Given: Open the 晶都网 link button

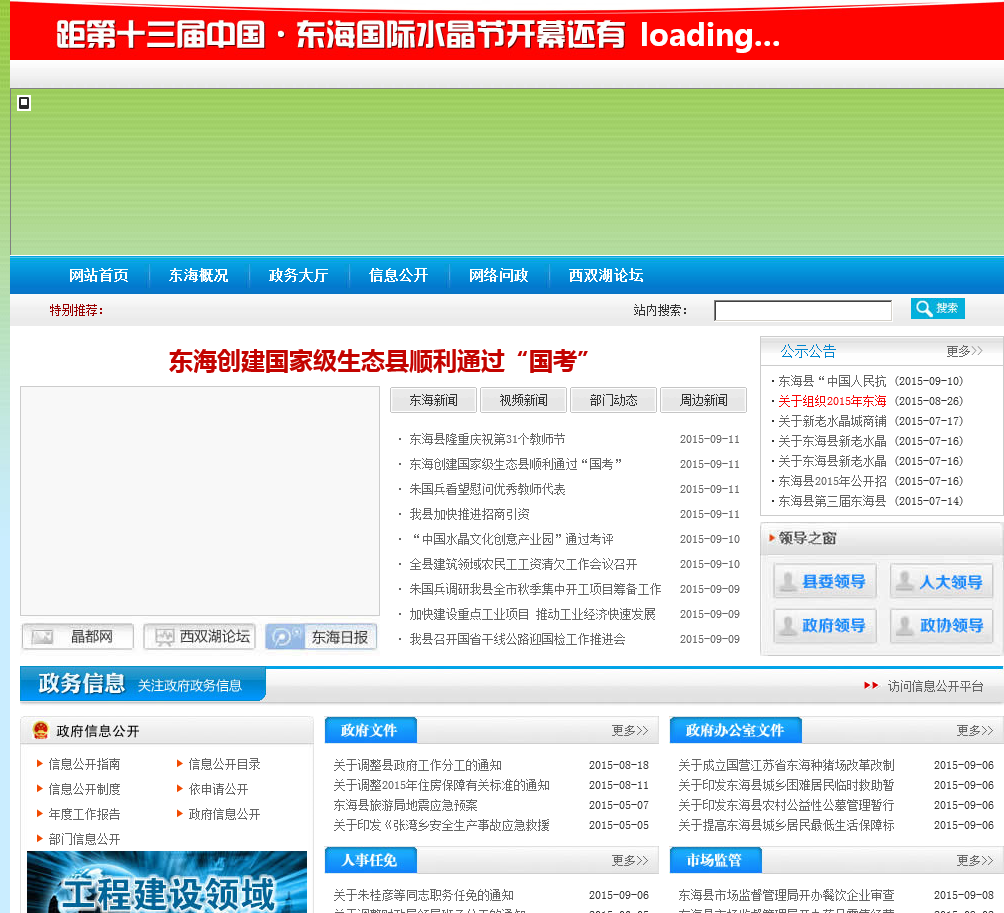Looking at the screenshot, I should click(77, 636).
